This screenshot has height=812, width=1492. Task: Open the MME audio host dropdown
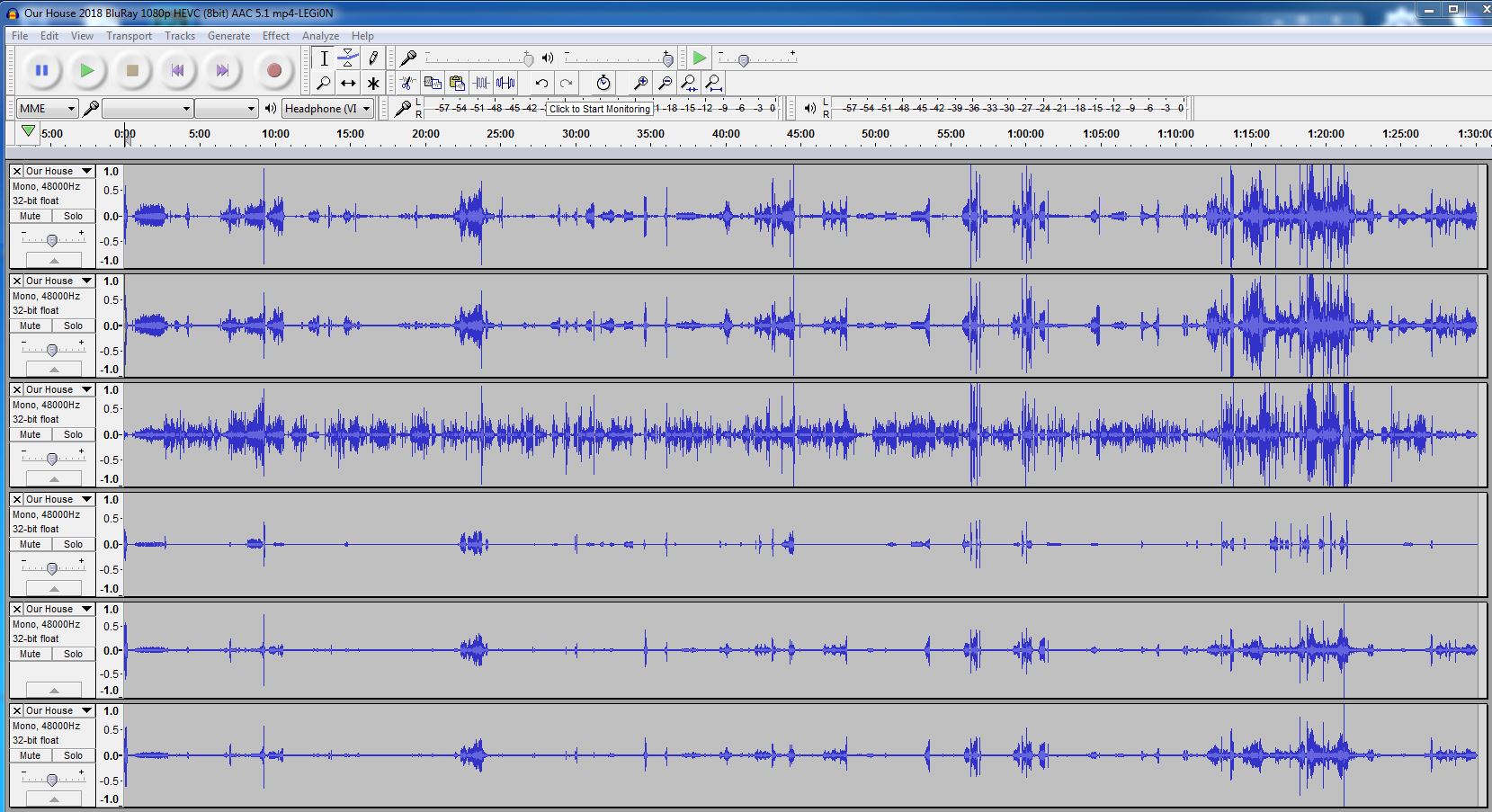point(47,109)
